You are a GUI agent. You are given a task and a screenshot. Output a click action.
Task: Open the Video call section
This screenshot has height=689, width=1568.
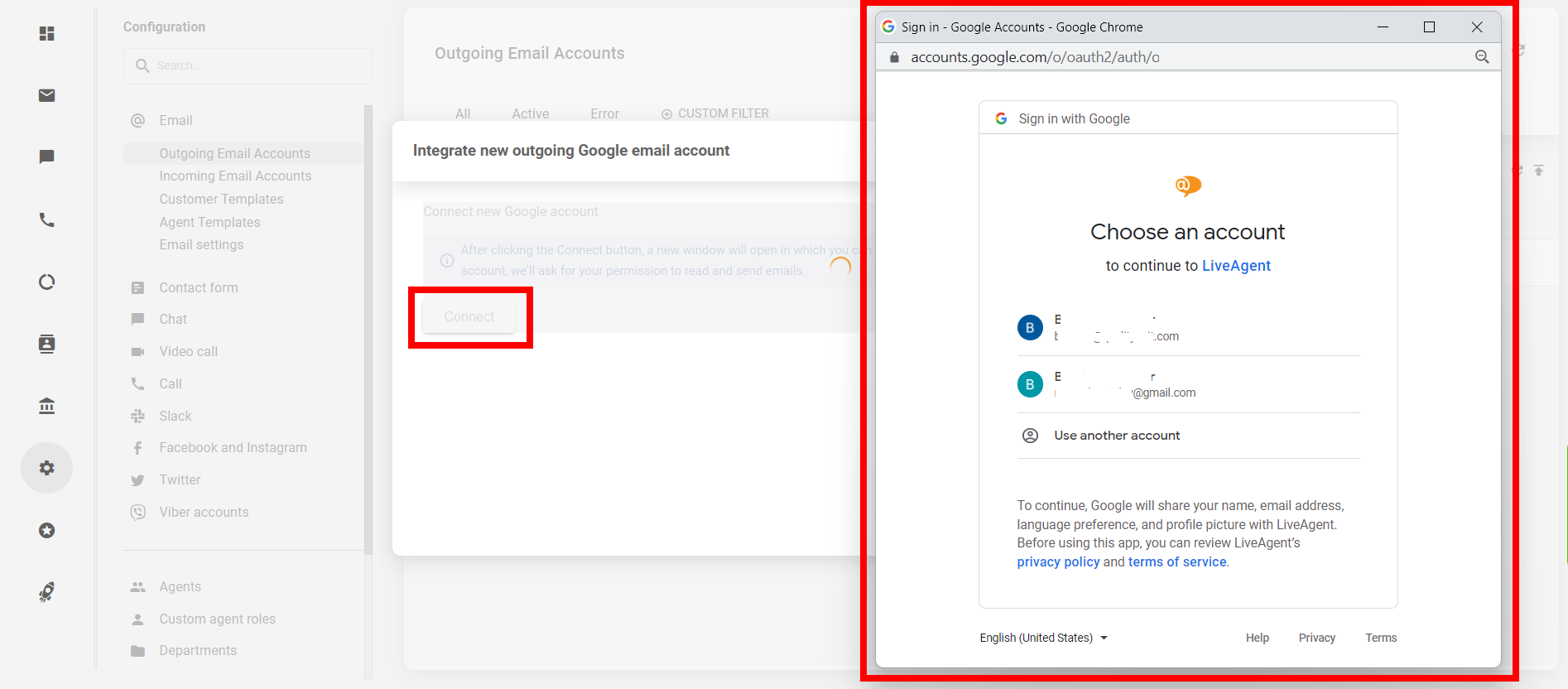pyautogui.click(x=189, y=351)
